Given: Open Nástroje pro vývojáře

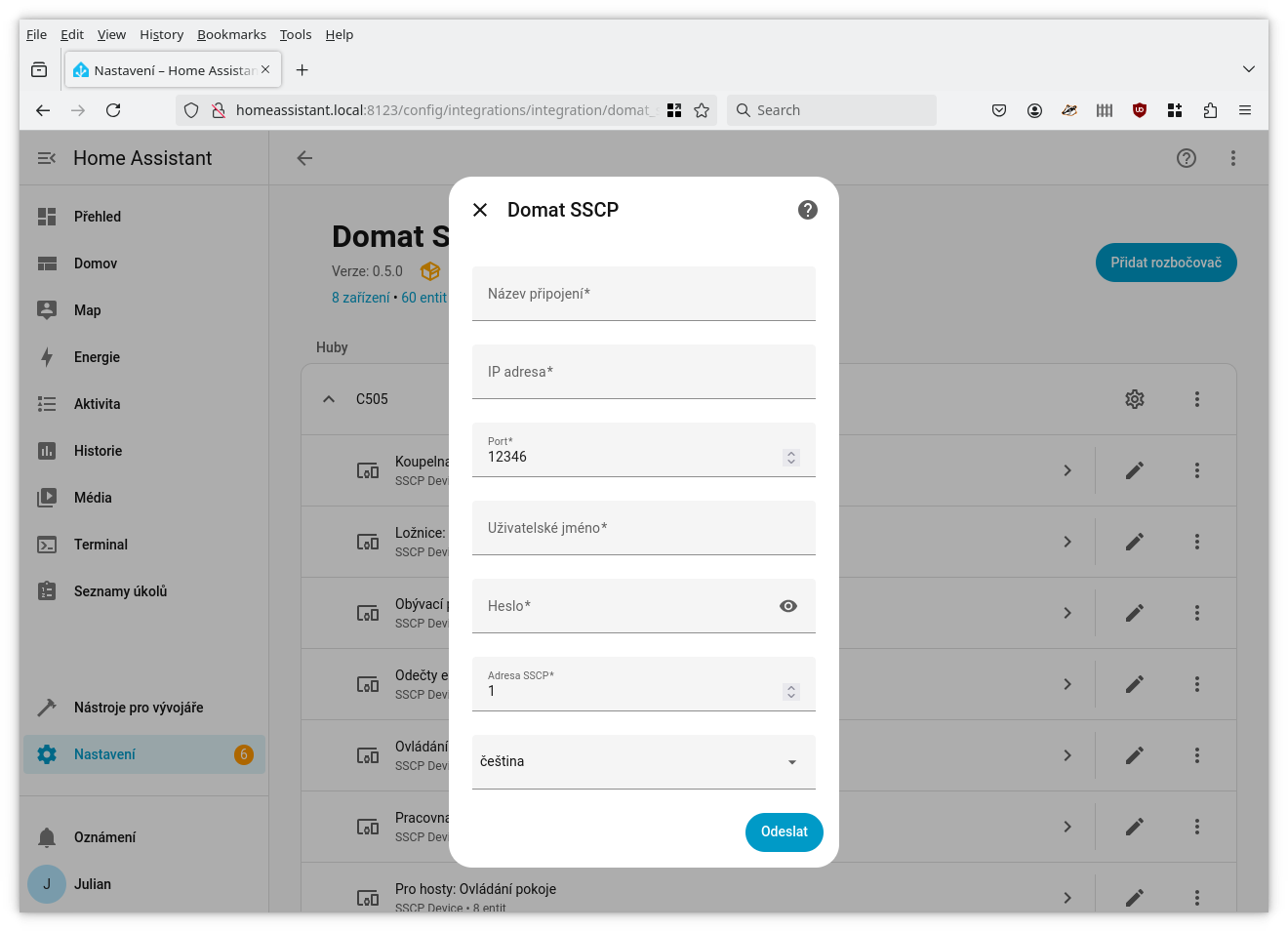Looking at the screenshot, I should [x=144, y=708].
